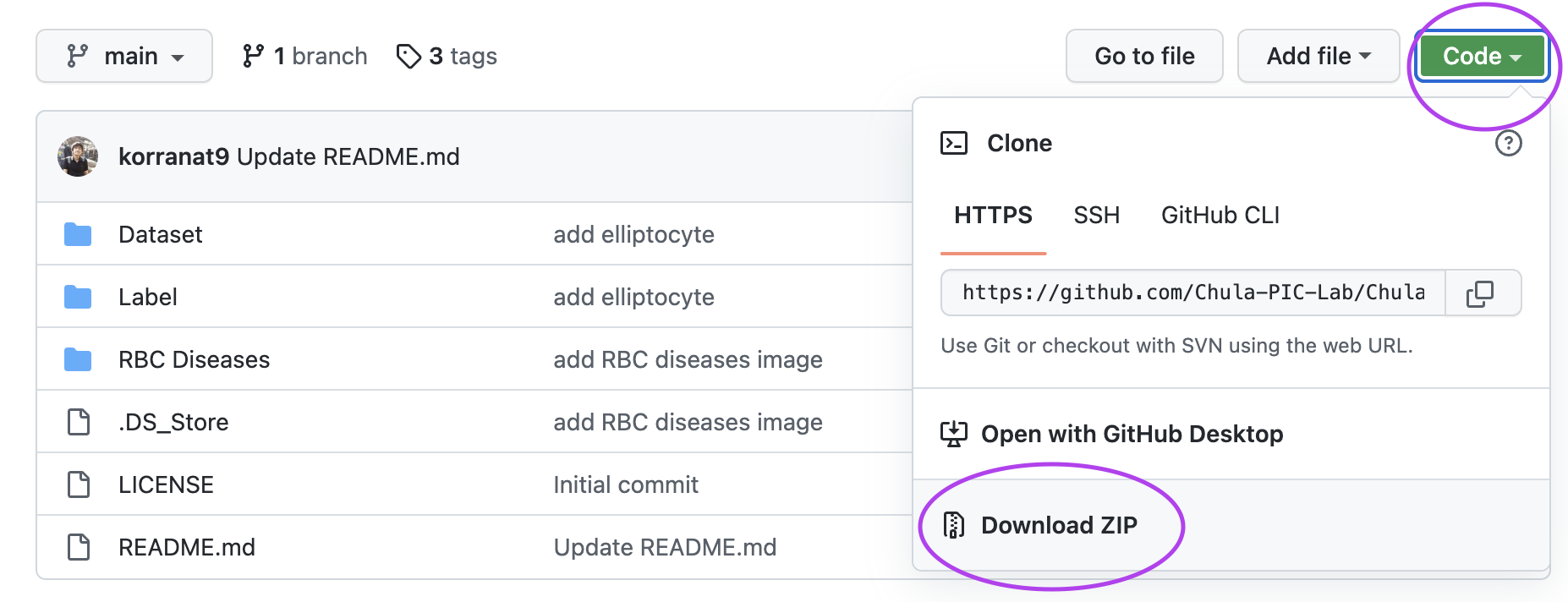Click the LICENSE file icon

79,484
